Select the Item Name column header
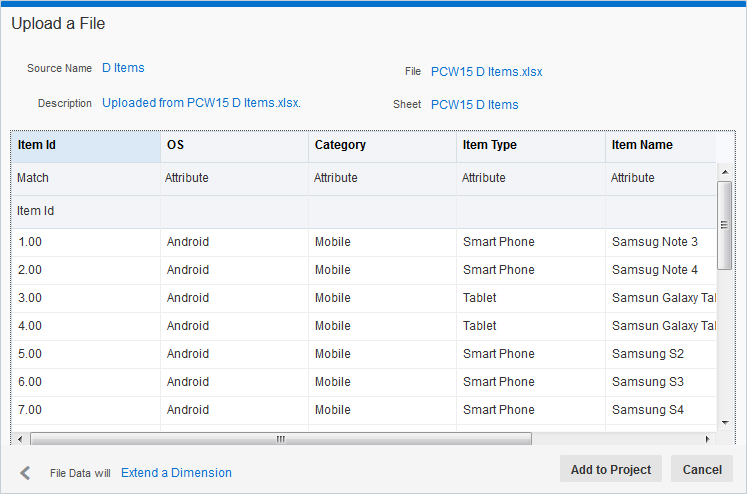Screen dimensions: 747x494 point(661,145)
